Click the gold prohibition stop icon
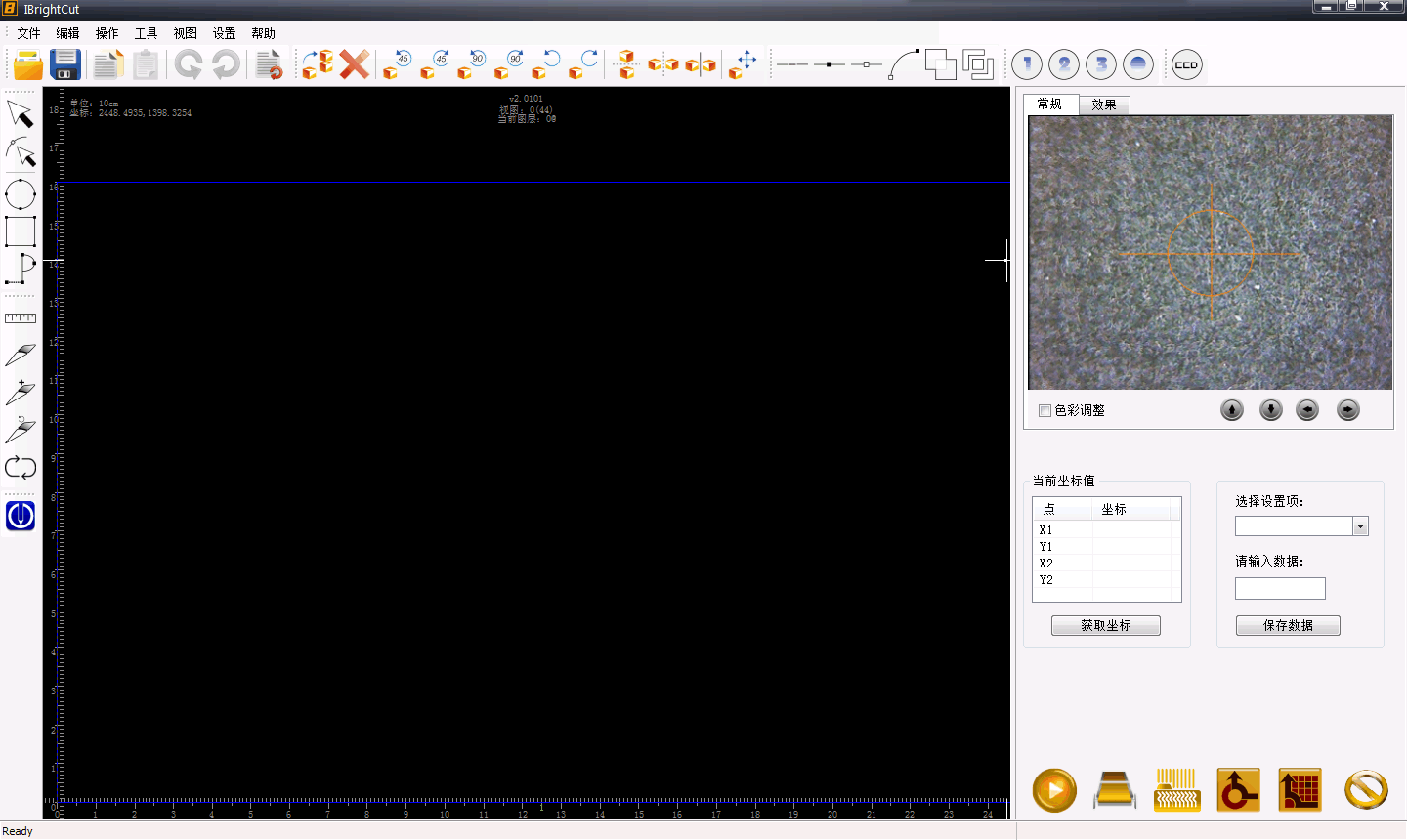The height and width of the screenshot is (840, 1407). click(x=1365, y=790)
